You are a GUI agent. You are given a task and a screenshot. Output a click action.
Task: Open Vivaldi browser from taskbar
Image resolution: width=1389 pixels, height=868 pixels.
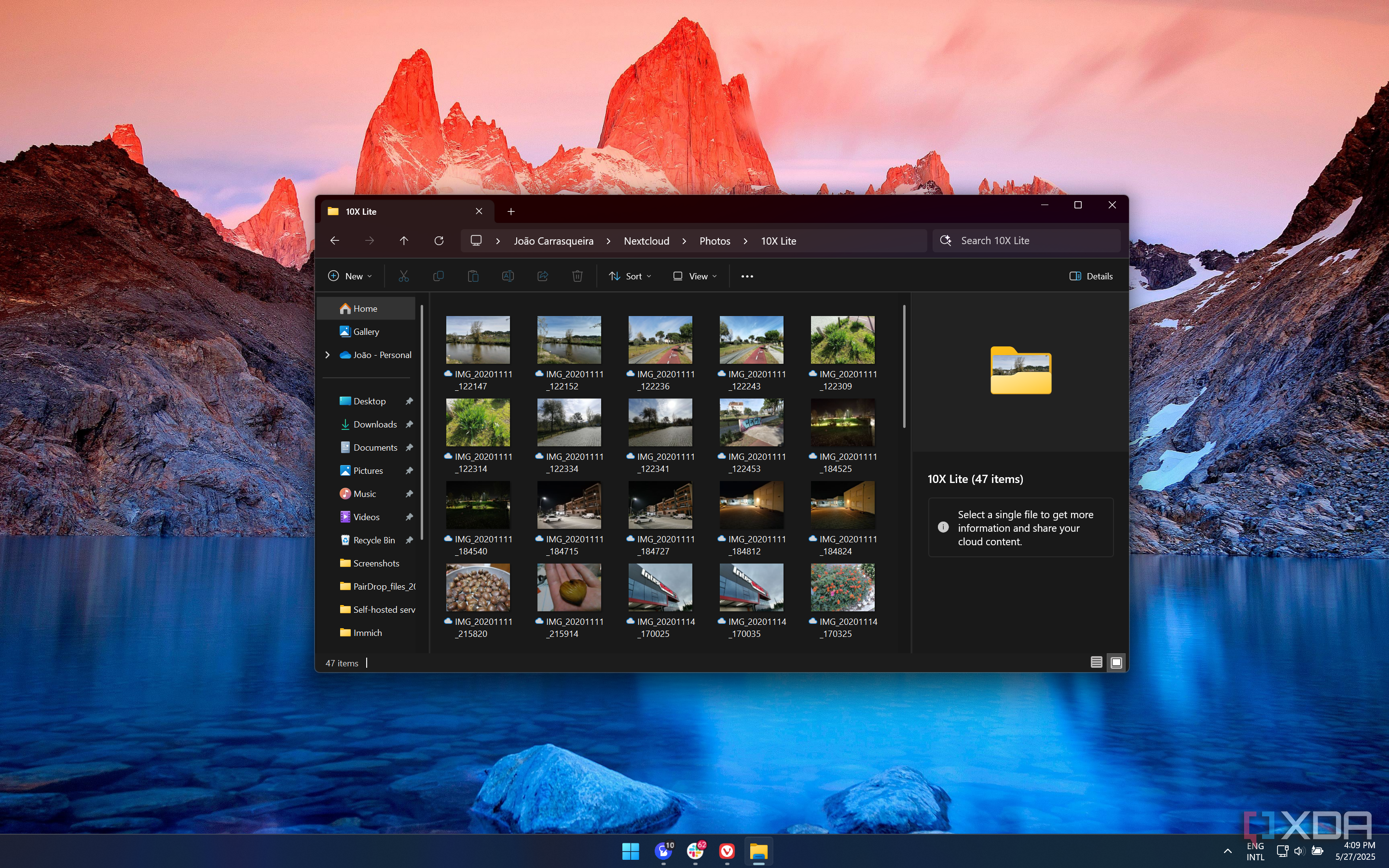(x=727, y=851)
